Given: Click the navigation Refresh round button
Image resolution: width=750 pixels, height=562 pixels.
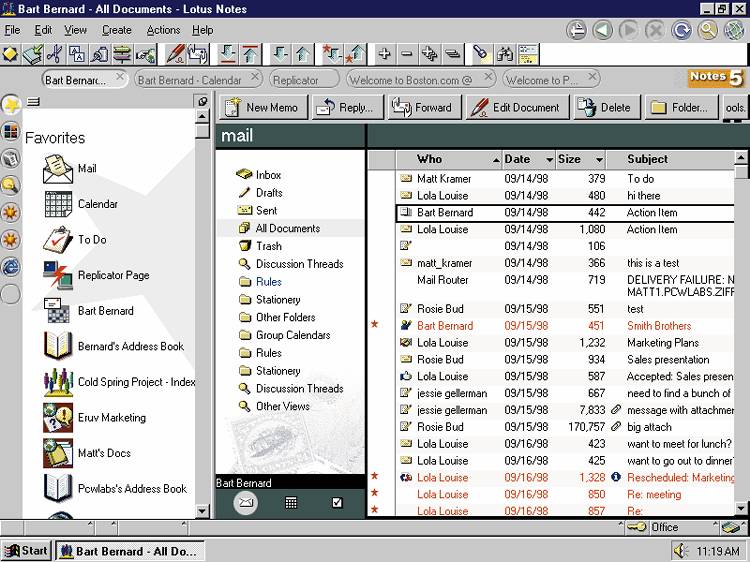Looking at the screenshot, I should tap(681, 31).
